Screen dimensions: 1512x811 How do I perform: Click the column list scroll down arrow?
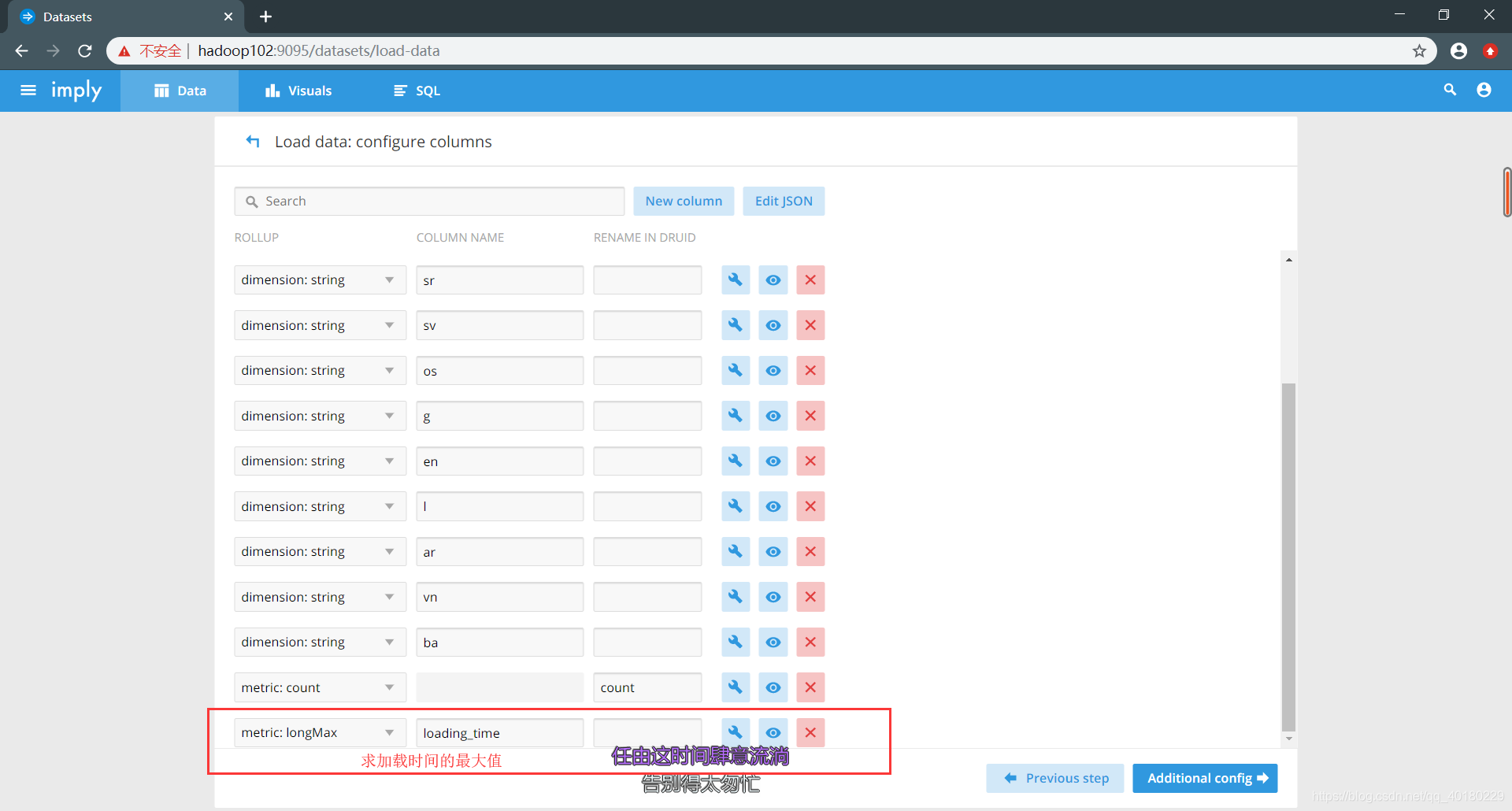1288,739
